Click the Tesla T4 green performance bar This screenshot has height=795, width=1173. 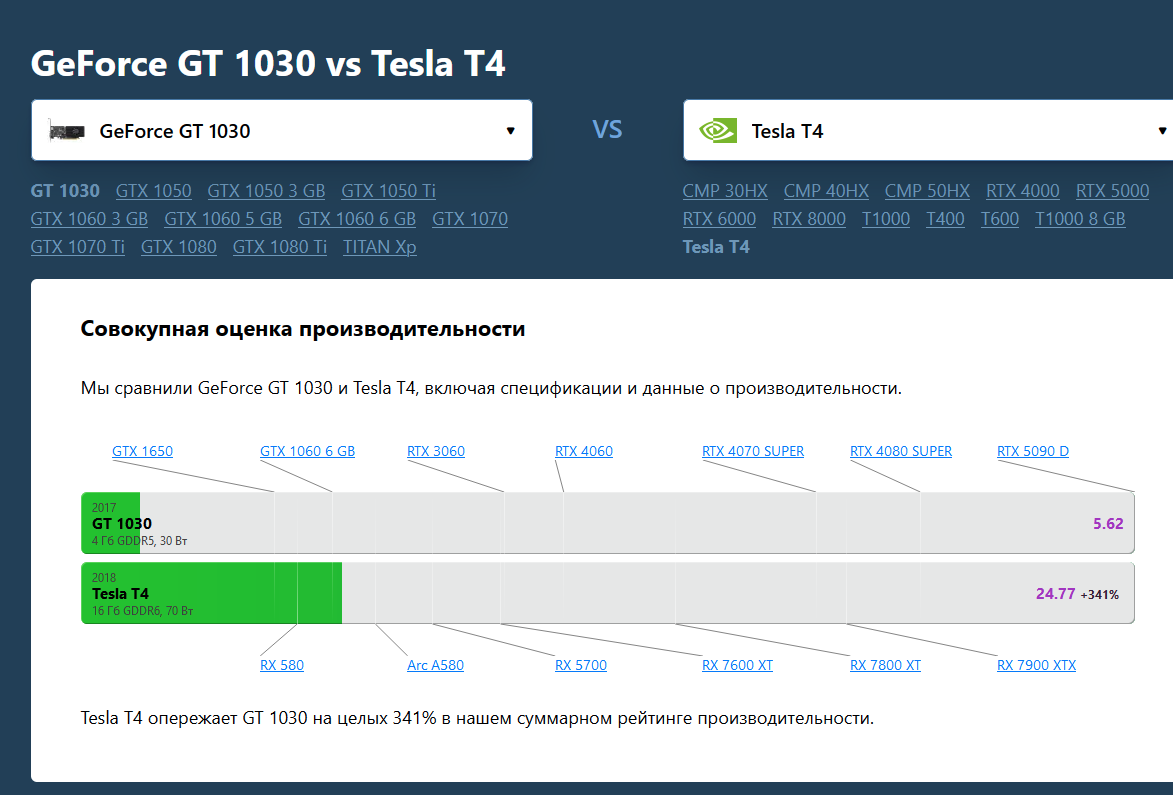coord(212,593)
